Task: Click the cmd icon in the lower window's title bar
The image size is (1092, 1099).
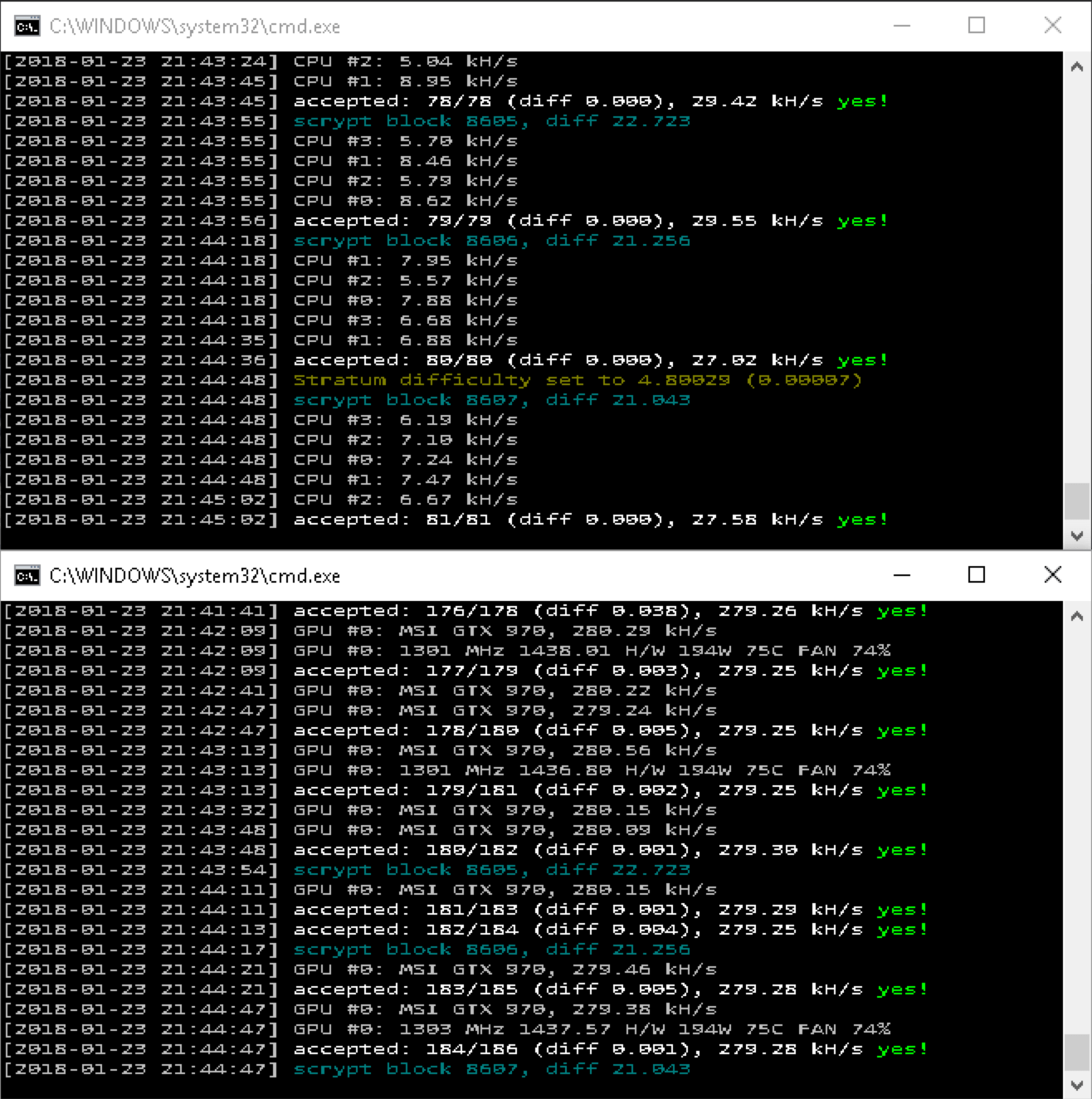Action: point(27,575)
